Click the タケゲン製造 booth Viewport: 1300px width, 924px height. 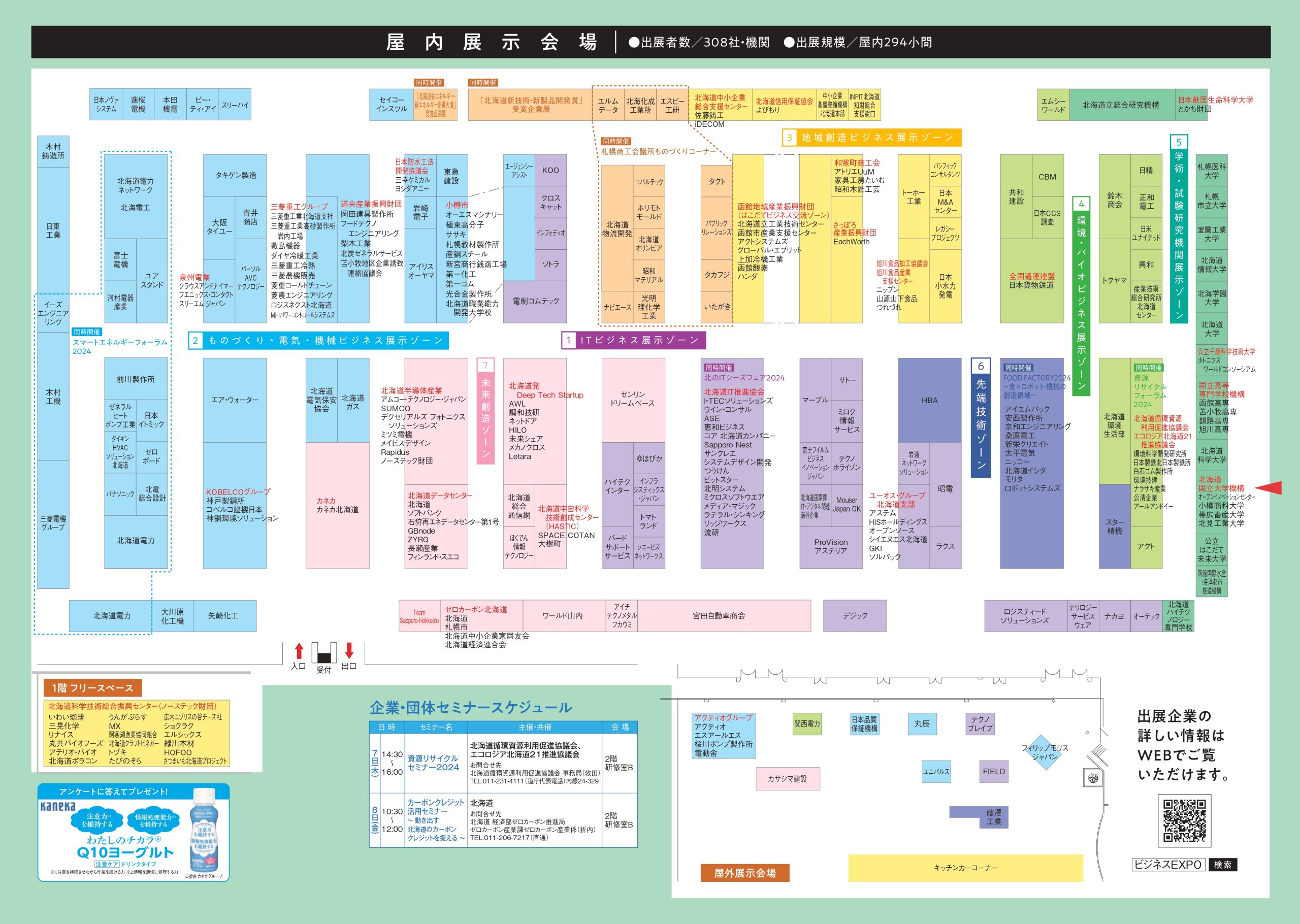pyautogui.click(x=235, y=175)
